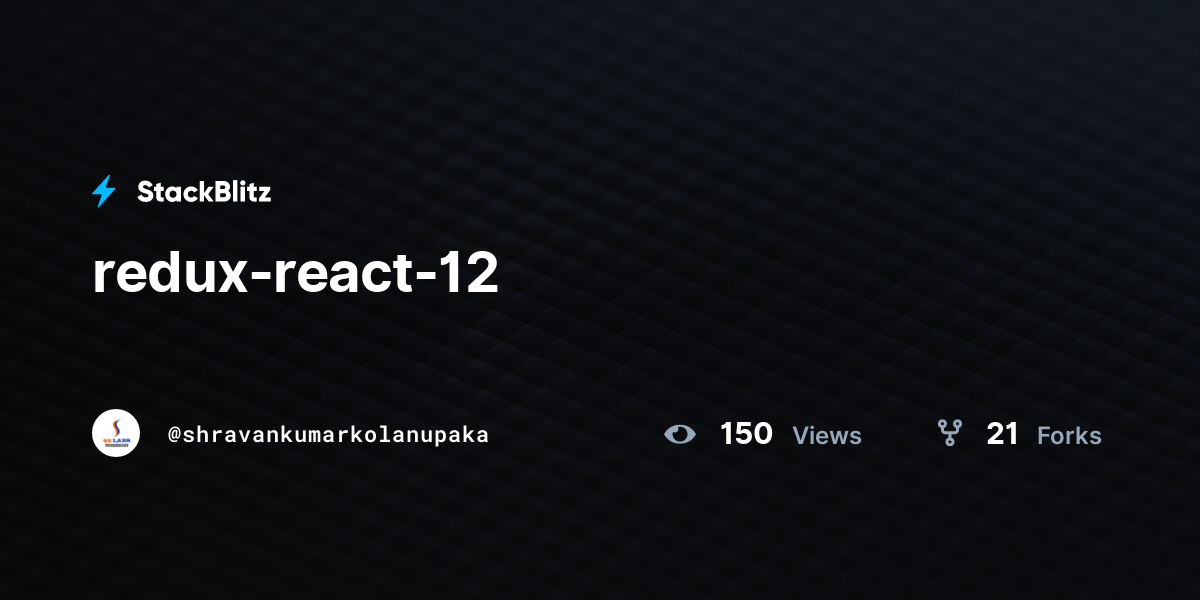1200x600 pixels.
Task: Open the SS Labs profile avatar
Action: click(116, 433)
